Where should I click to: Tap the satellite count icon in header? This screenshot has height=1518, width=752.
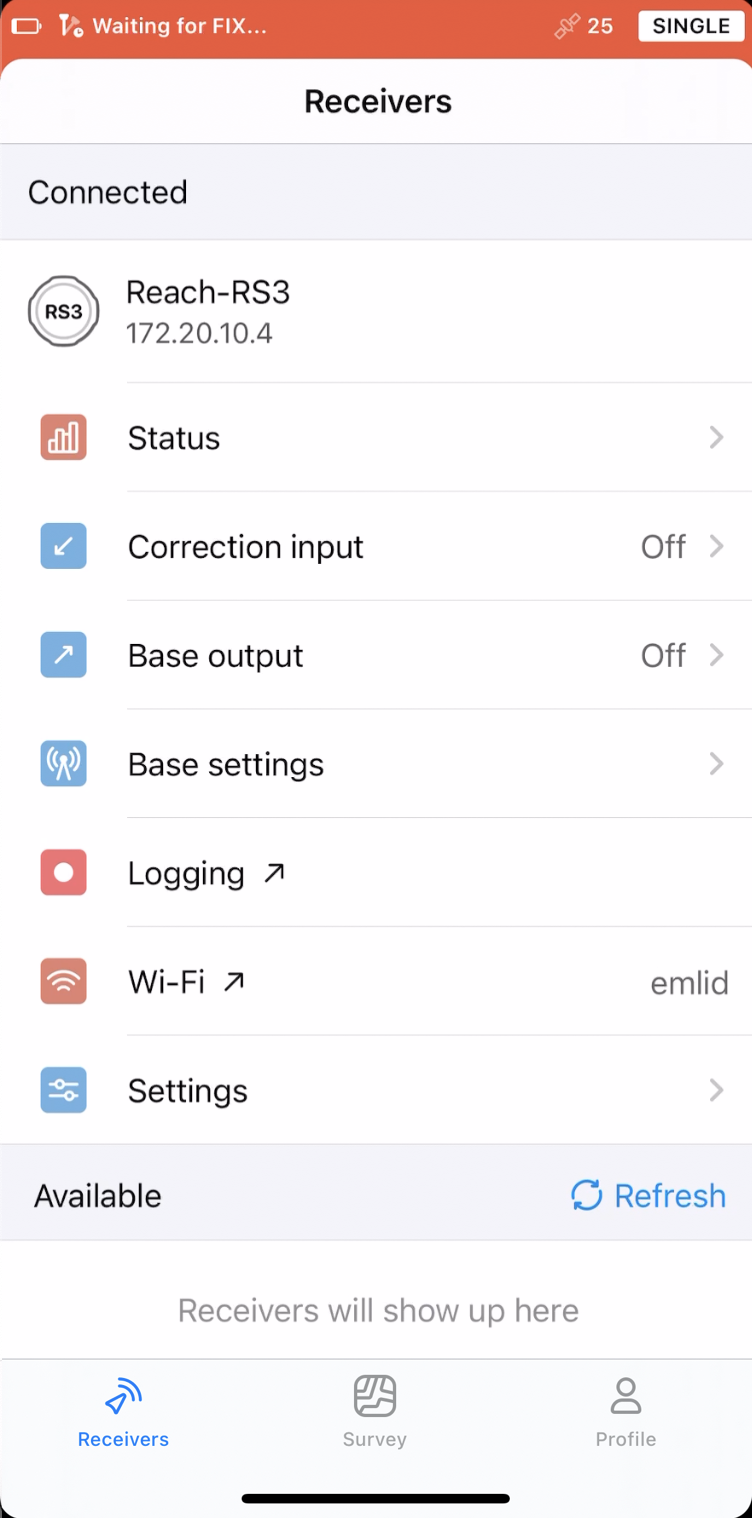[x=567, y=26]
